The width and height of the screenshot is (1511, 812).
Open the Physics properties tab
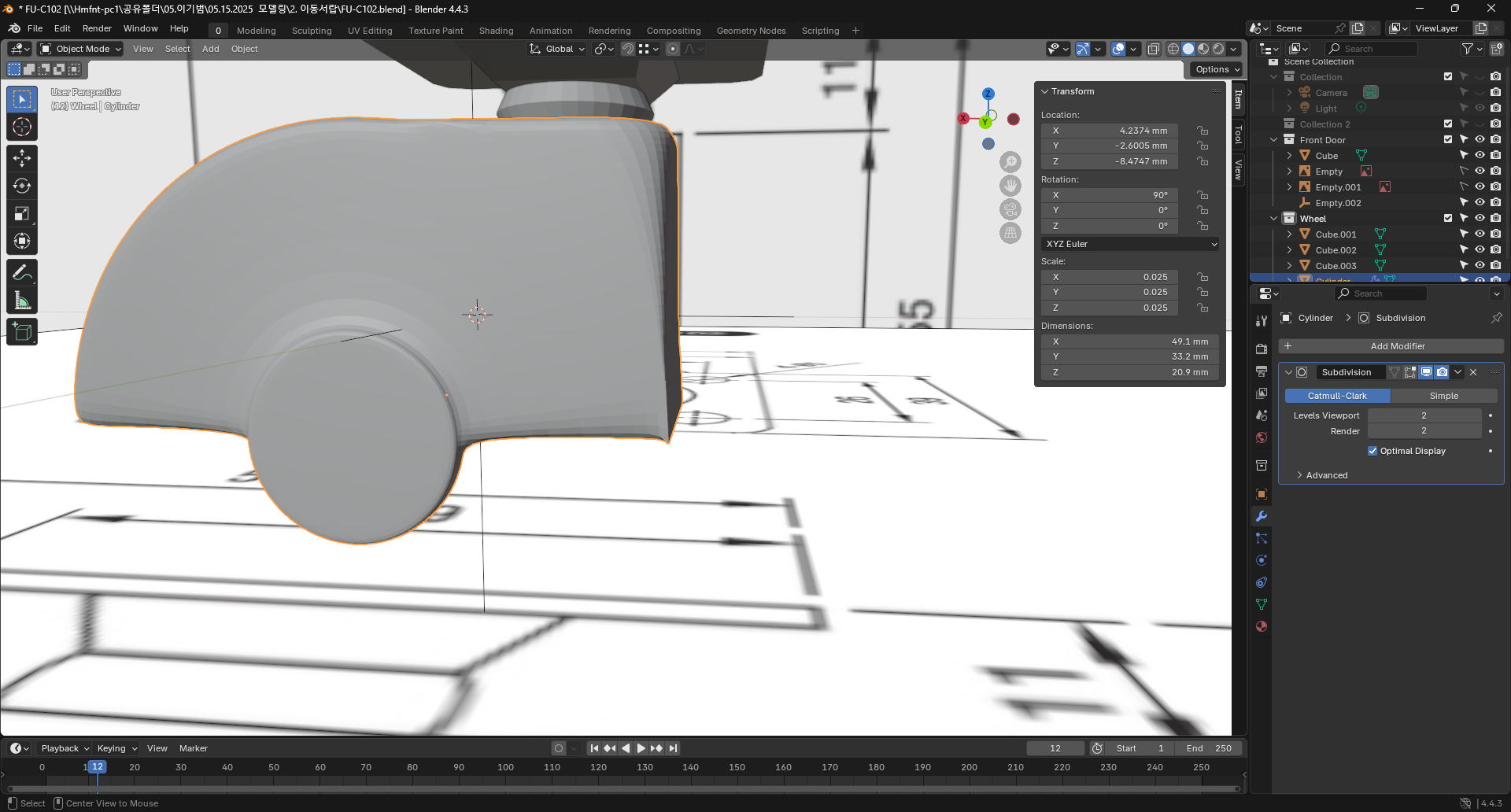tap(1262, 560)
